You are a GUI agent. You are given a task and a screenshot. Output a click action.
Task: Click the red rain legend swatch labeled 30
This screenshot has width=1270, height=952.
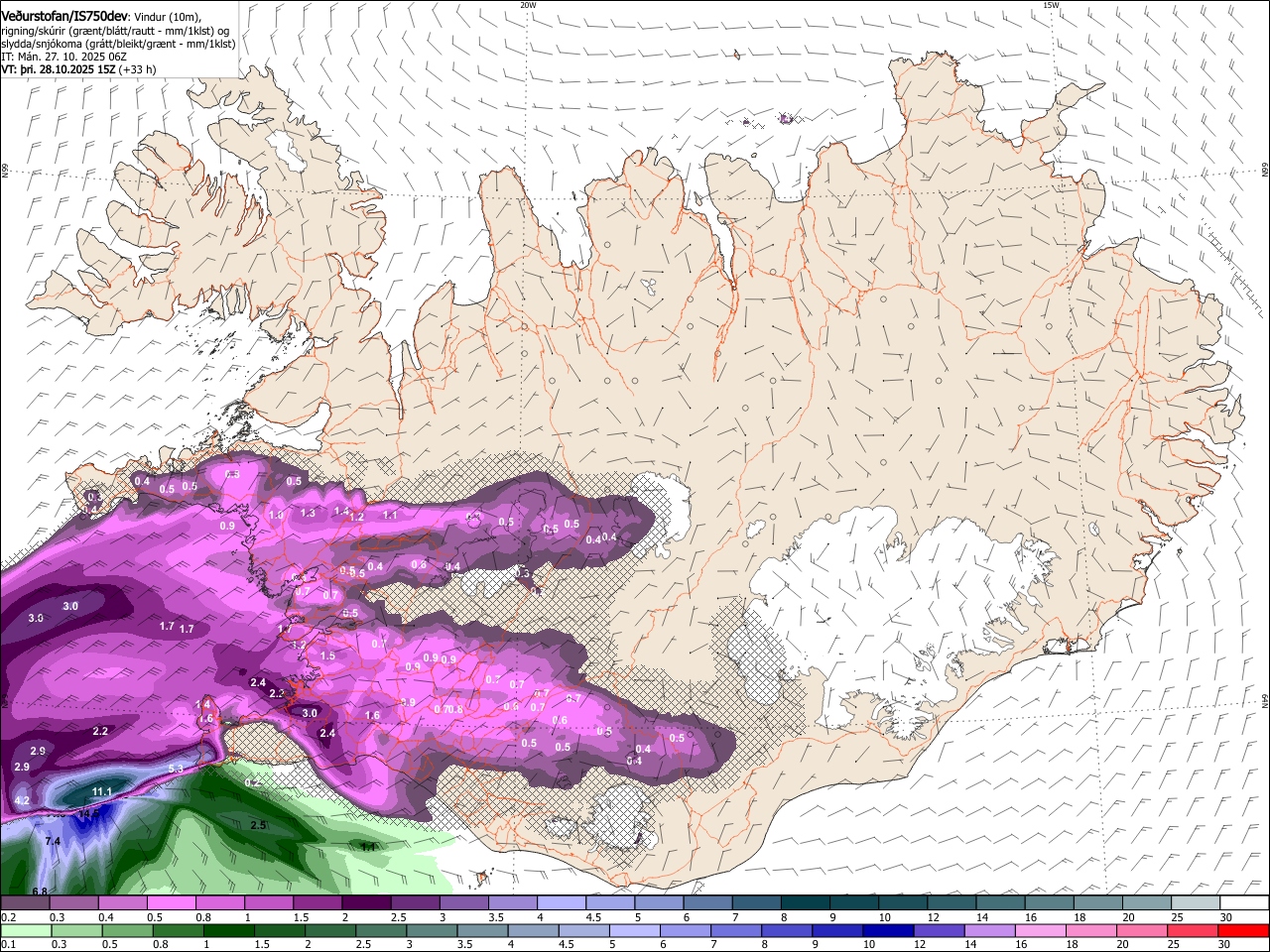pos(1244,931)
